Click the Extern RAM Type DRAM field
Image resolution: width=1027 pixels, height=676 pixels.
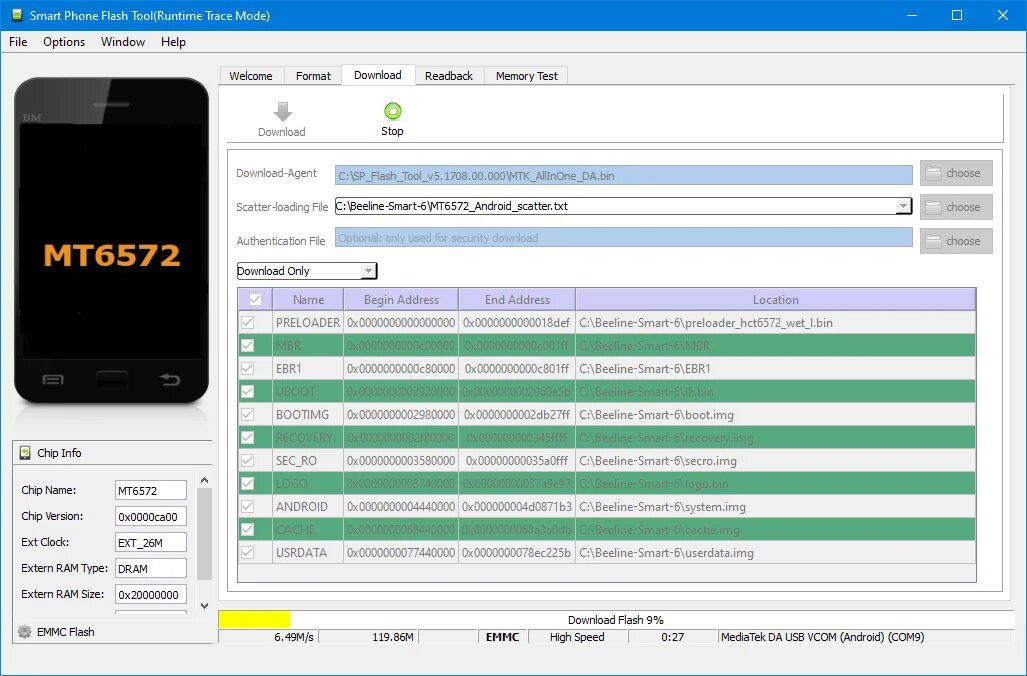pyautogui.click(x=151, y=569)
